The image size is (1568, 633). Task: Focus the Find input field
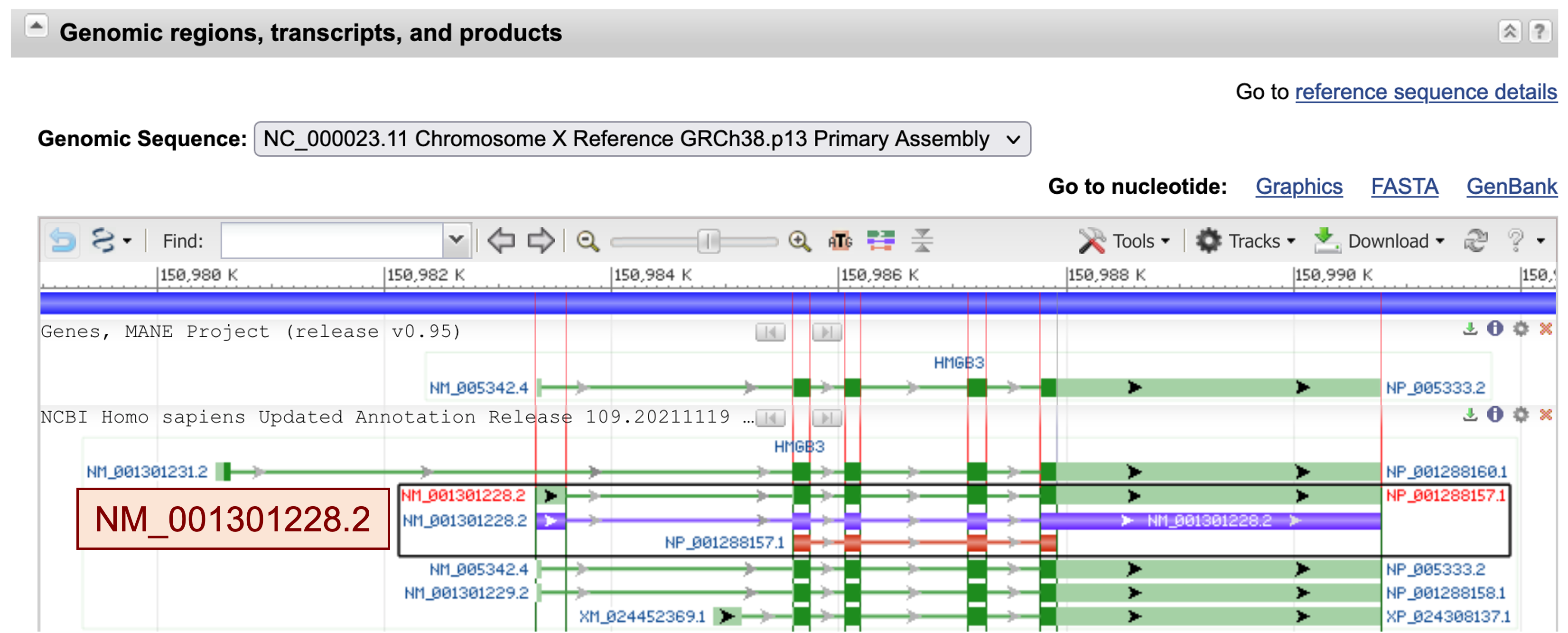[332, 241]
